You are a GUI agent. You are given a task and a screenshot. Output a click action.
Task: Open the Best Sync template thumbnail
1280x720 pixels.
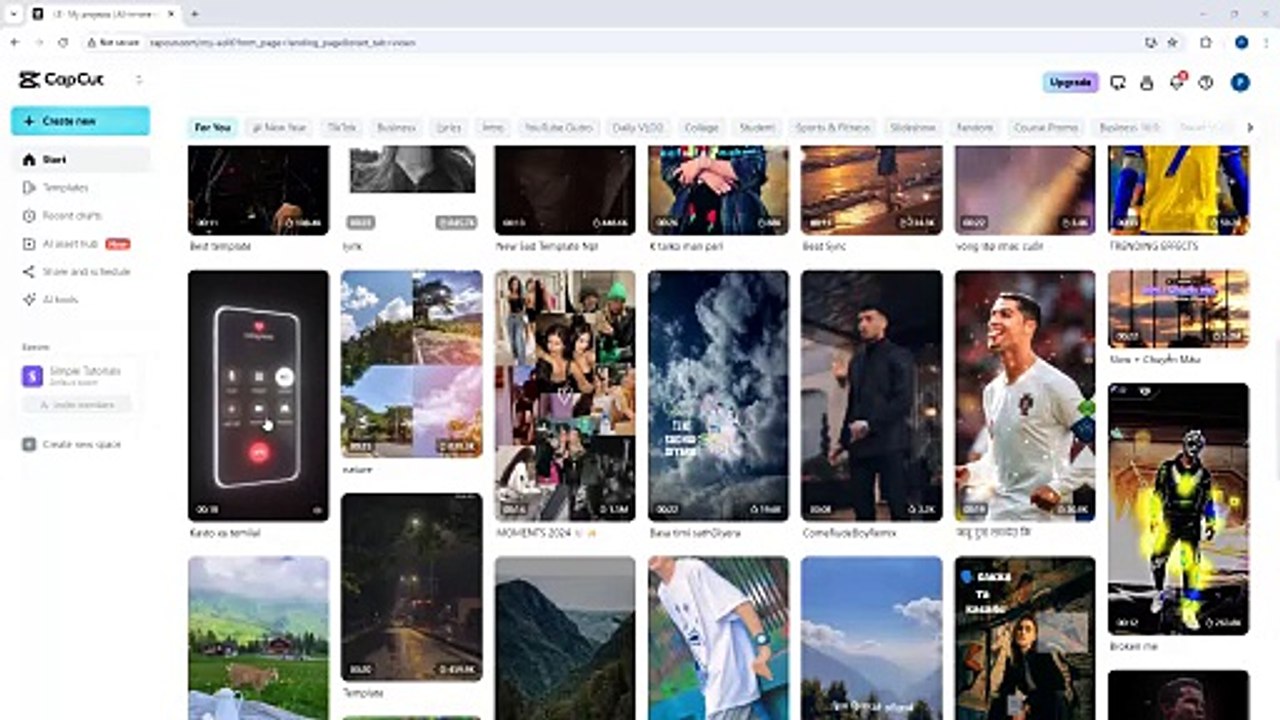[872, 190]
